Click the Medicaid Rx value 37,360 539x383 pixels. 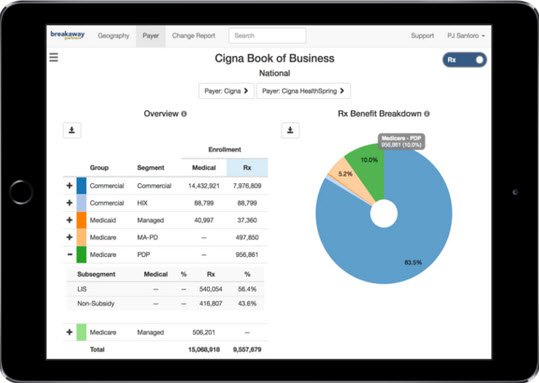[x=247, y=220]
